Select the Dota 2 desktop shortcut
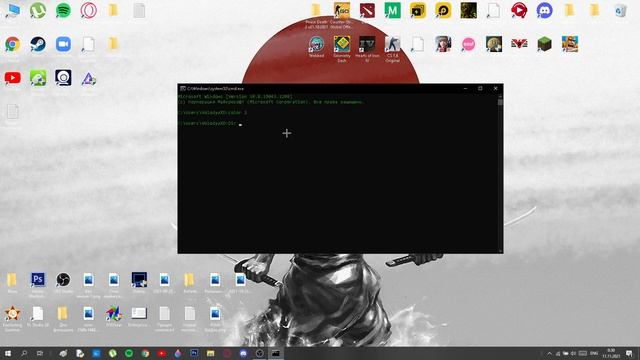Screen dimensions: 640x360 point(367,11)
